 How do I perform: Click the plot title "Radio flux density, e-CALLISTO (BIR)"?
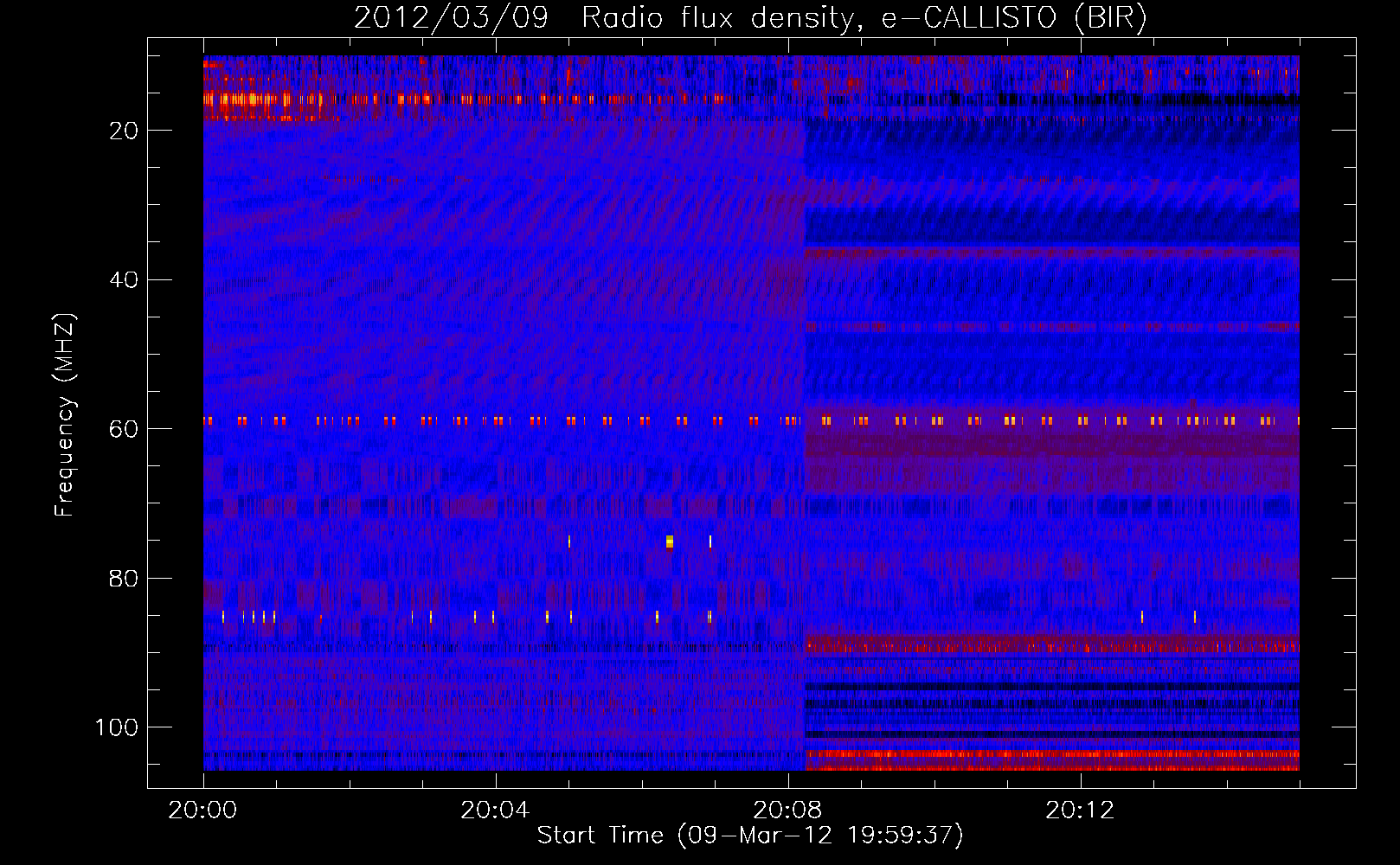864,18
